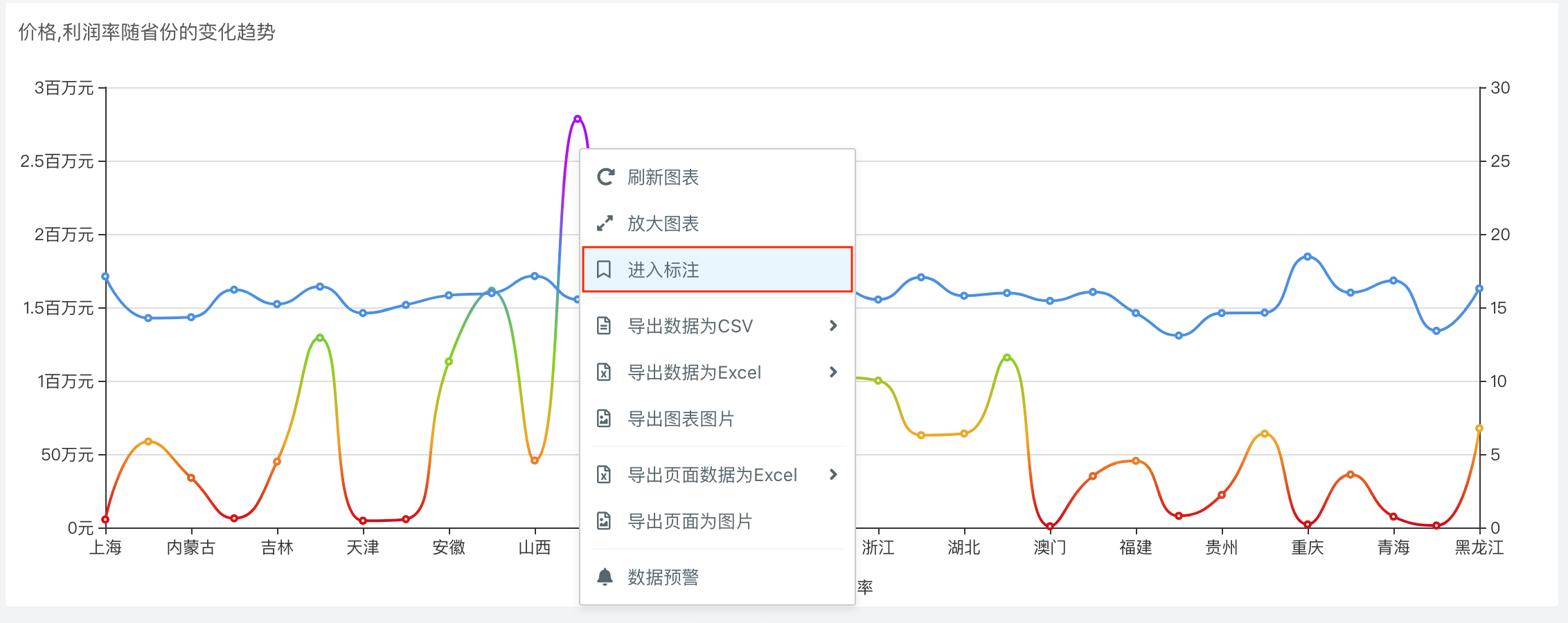The height and width of the screenshot is (623, 1568).
Task: Click the CSV document icon
Action: point(604,325)
